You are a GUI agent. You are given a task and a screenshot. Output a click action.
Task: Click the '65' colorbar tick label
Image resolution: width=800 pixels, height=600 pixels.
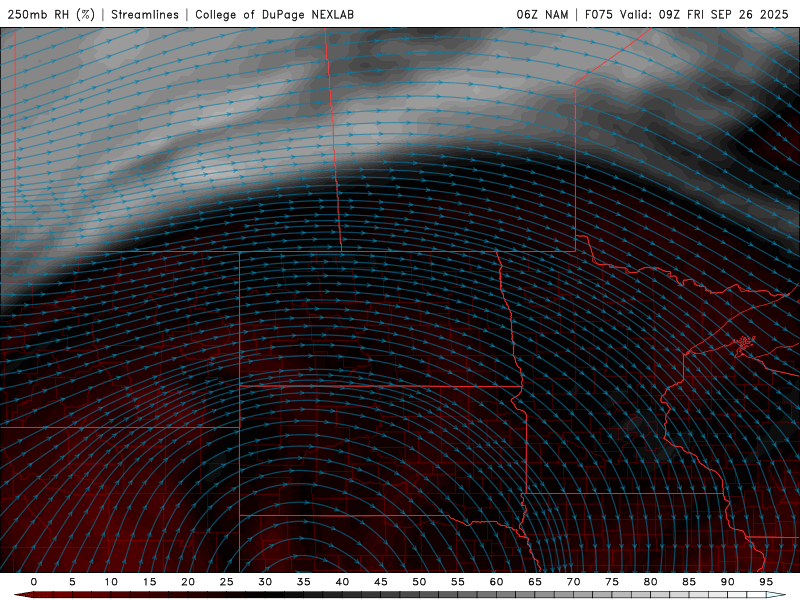(535, 582)
